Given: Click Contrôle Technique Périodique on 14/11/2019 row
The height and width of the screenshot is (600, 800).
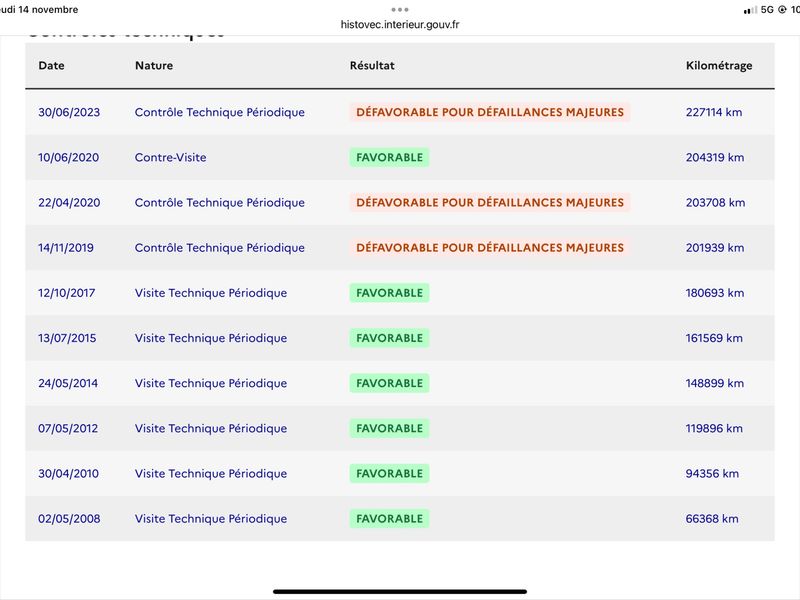Looking at the screenshot, I should [219, 247].
